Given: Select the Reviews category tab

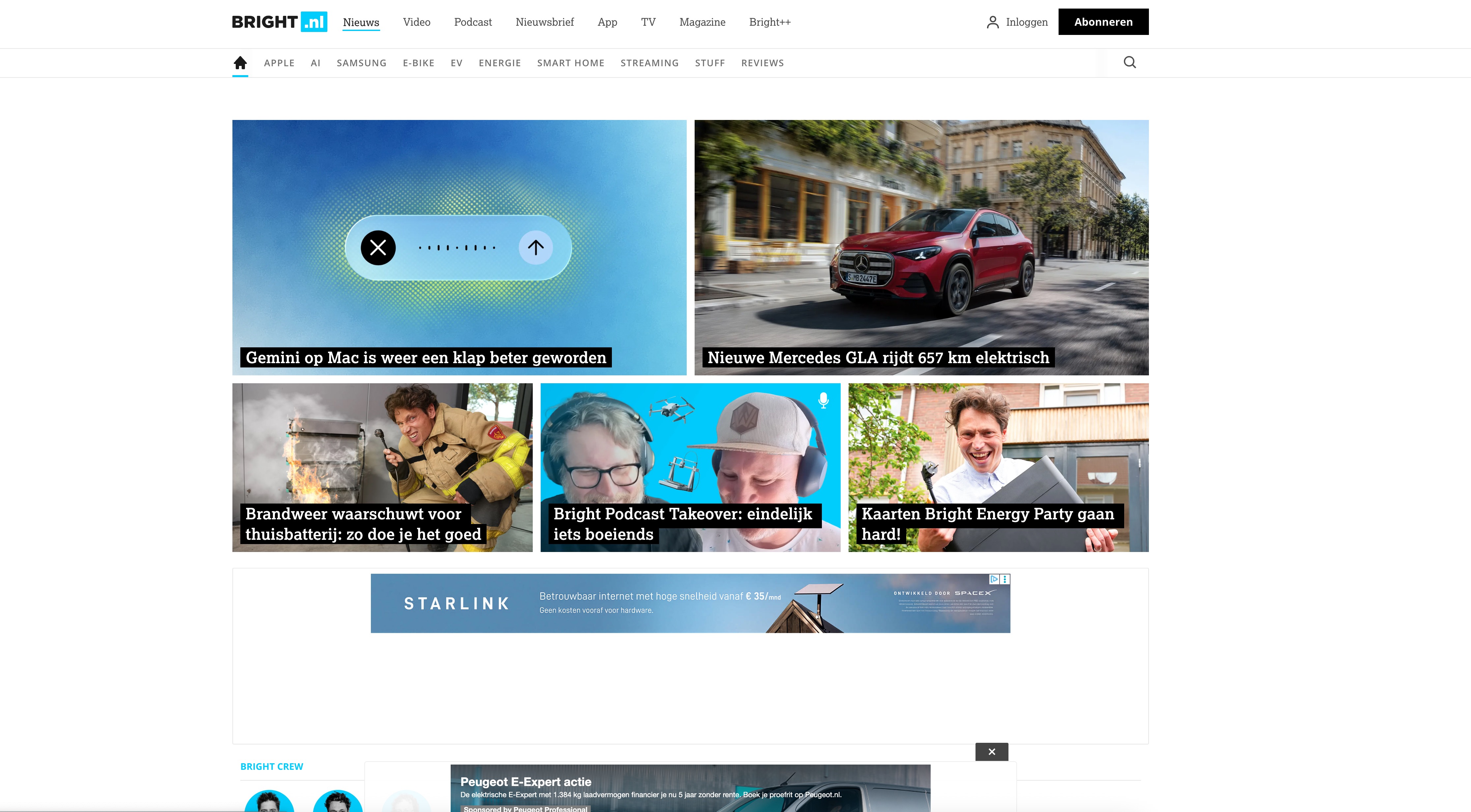Looking at the screenshot, I should (x=762, y=63).
